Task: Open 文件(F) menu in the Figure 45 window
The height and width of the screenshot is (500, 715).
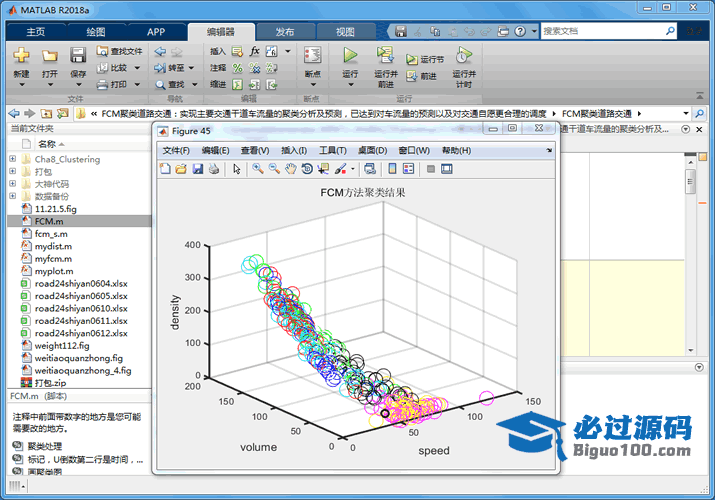Action: tap(176, 150)
